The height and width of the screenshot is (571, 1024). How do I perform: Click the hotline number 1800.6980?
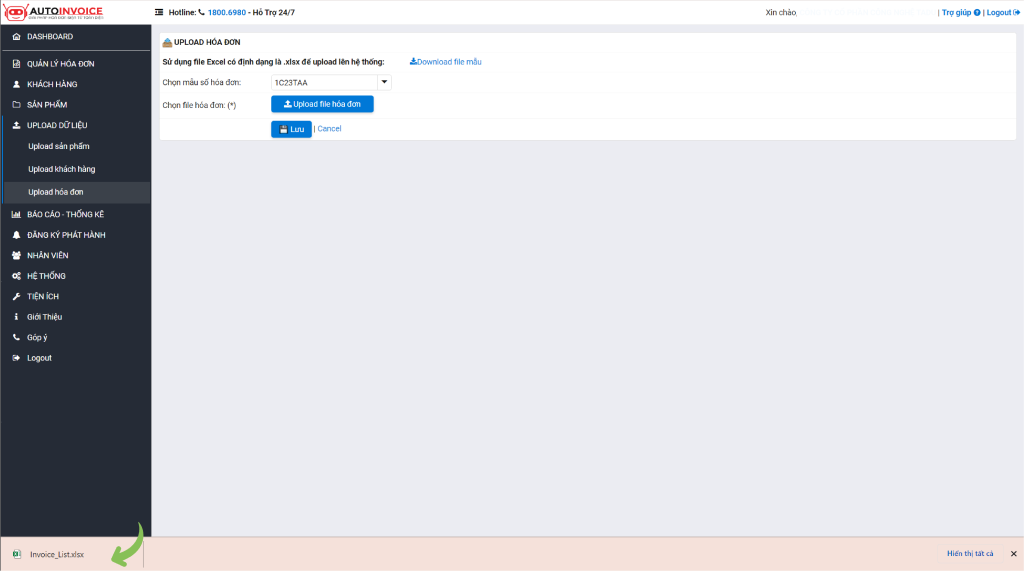pos(227,12)
